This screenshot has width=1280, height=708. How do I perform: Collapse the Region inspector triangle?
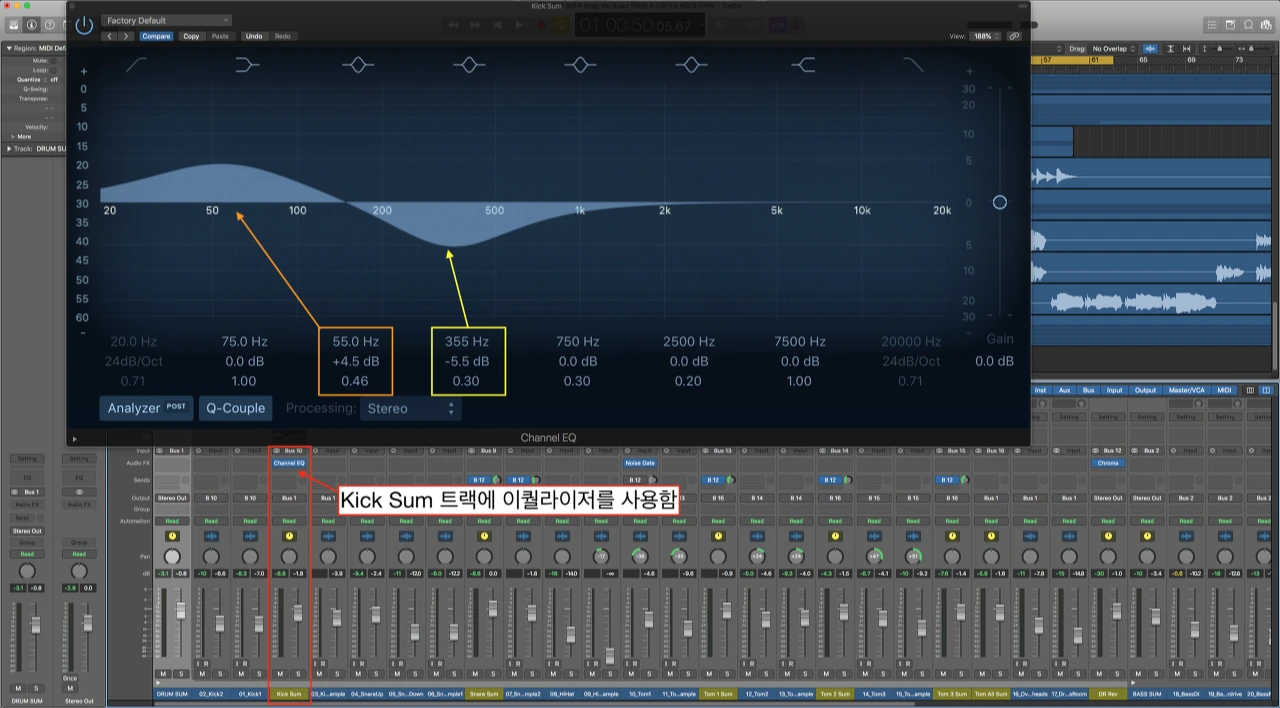tap(9, 48)
